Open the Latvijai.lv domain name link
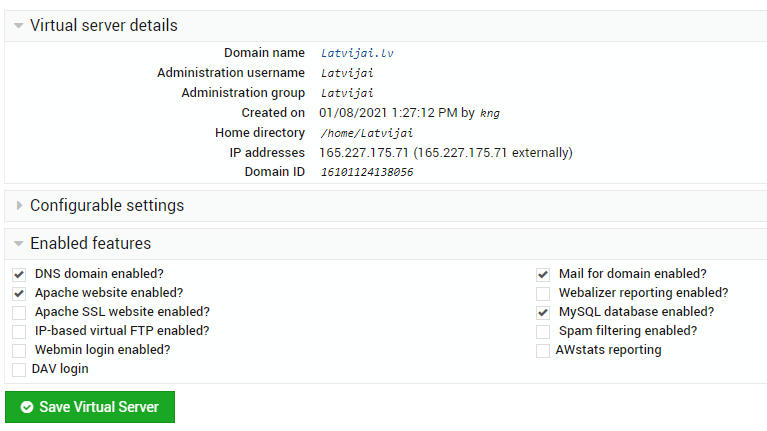Image resolution: width=767 pixels, height=431 pixels. (357, 53)
